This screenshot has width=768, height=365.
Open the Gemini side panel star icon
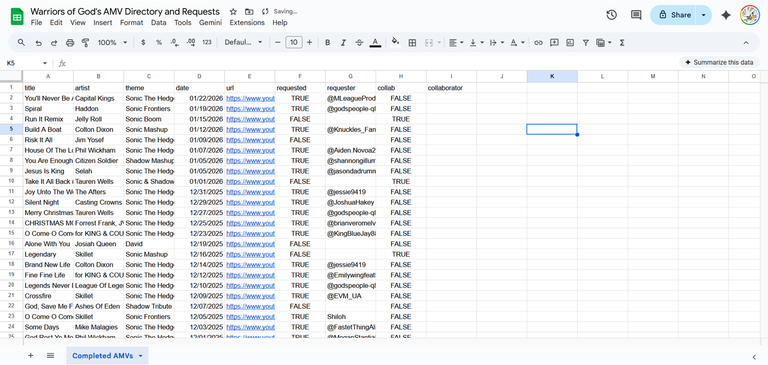point(726,15)
